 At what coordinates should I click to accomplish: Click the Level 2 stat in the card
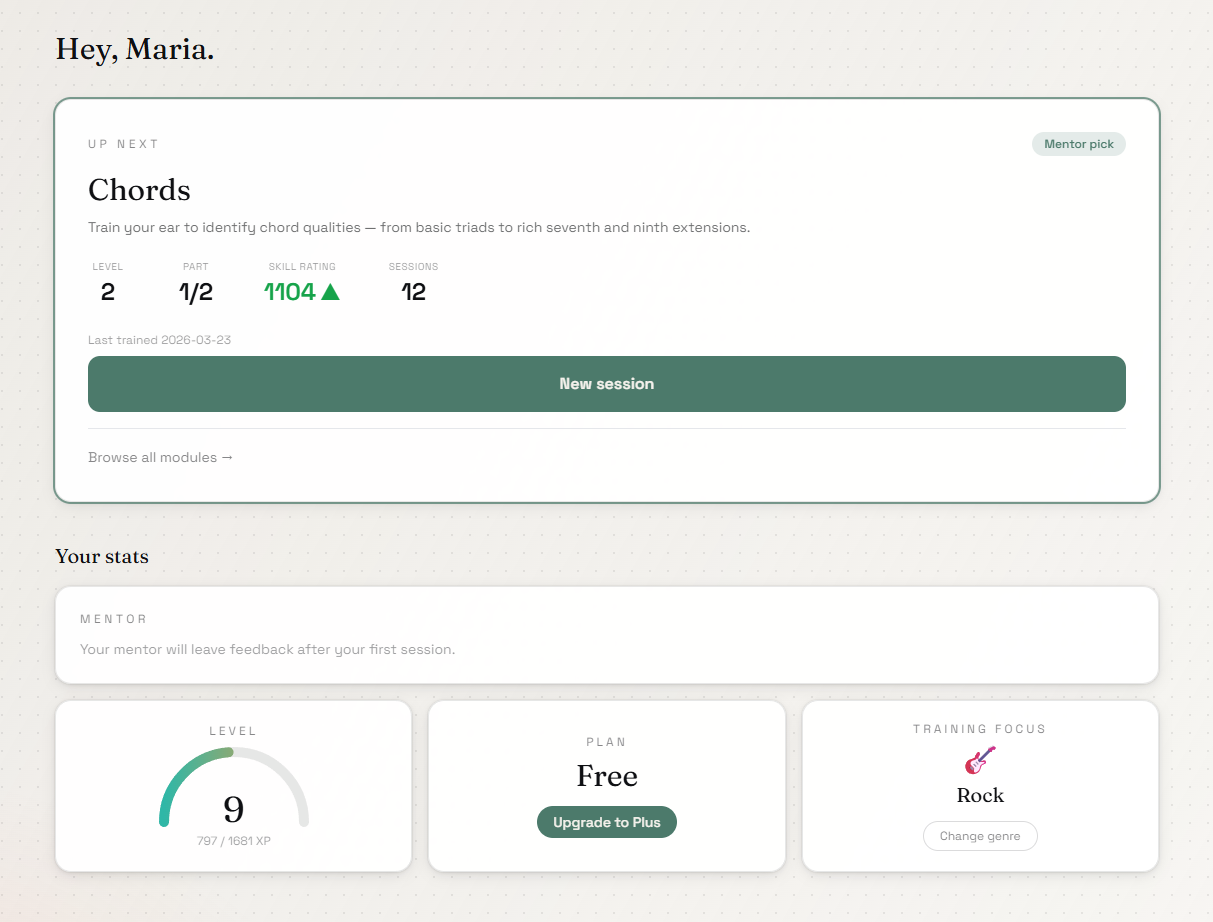tap(108, 291)
